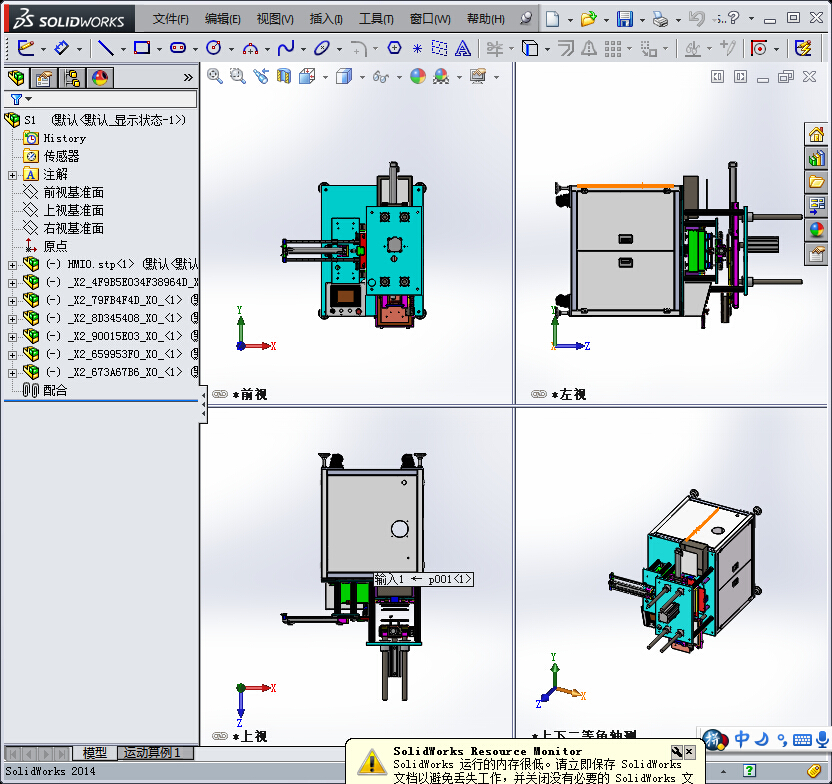
Task: Select the Convert Entities tool
Action: (x=530, y=48)
